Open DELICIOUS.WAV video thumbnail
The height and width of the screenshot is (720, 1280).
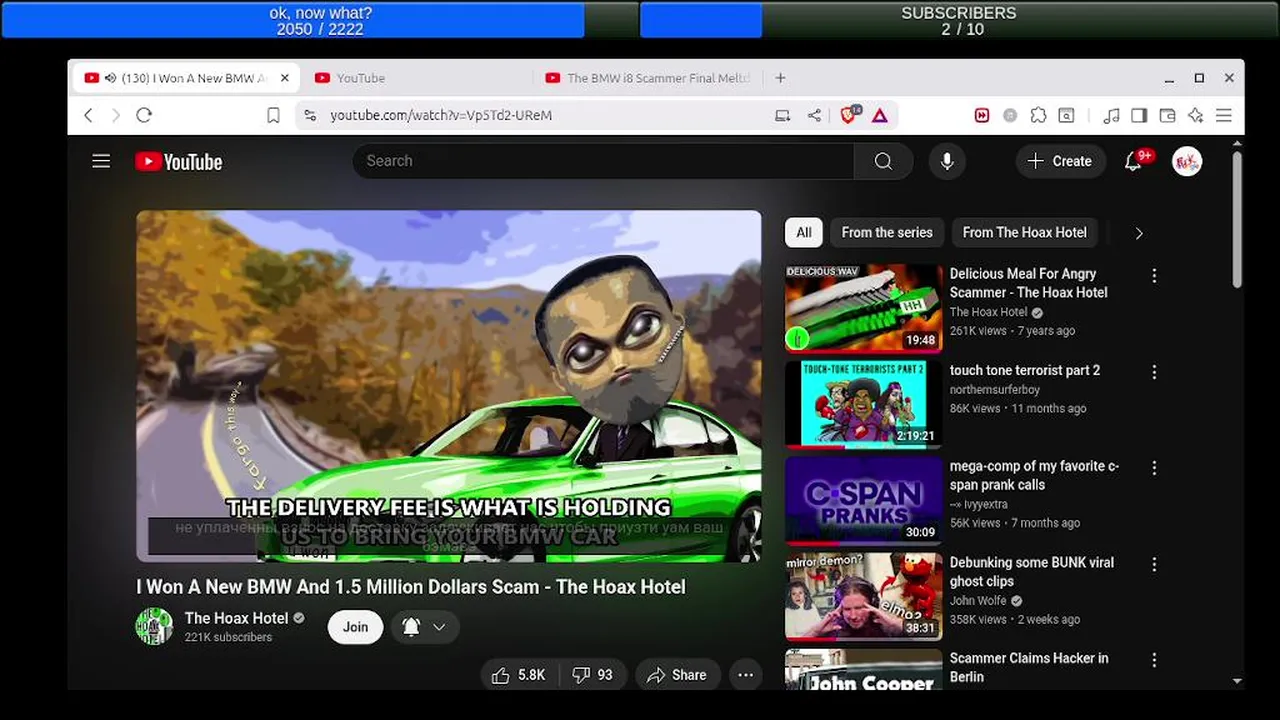click(x=863, y=308)
